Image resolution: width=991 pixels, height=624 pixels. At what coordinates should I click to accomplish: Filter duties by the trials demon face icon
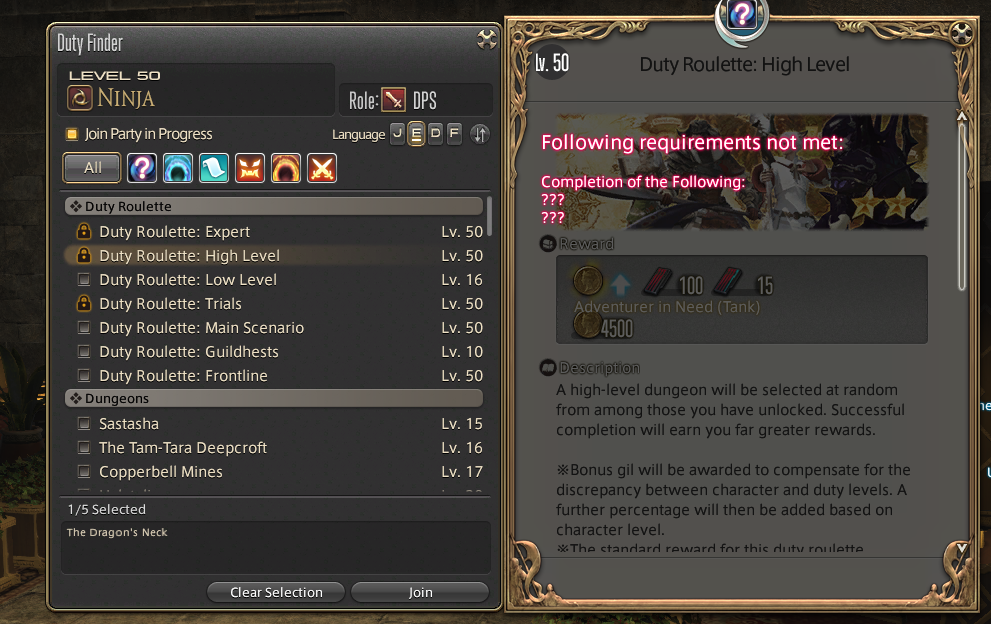coord(250,168)
